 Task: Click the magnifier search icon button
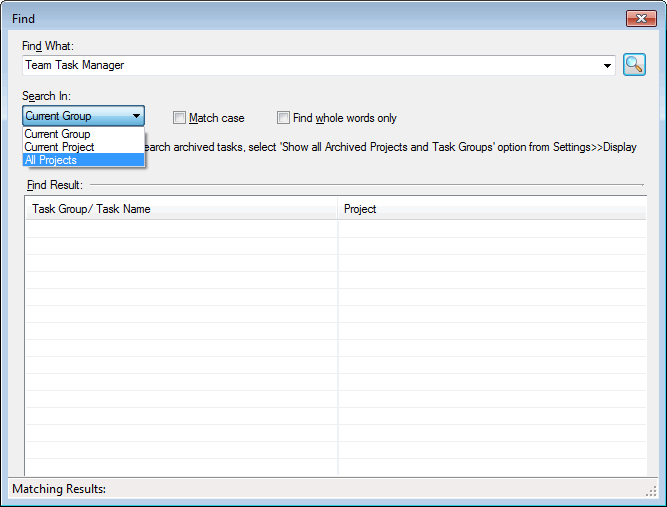[x=634, y=65]
